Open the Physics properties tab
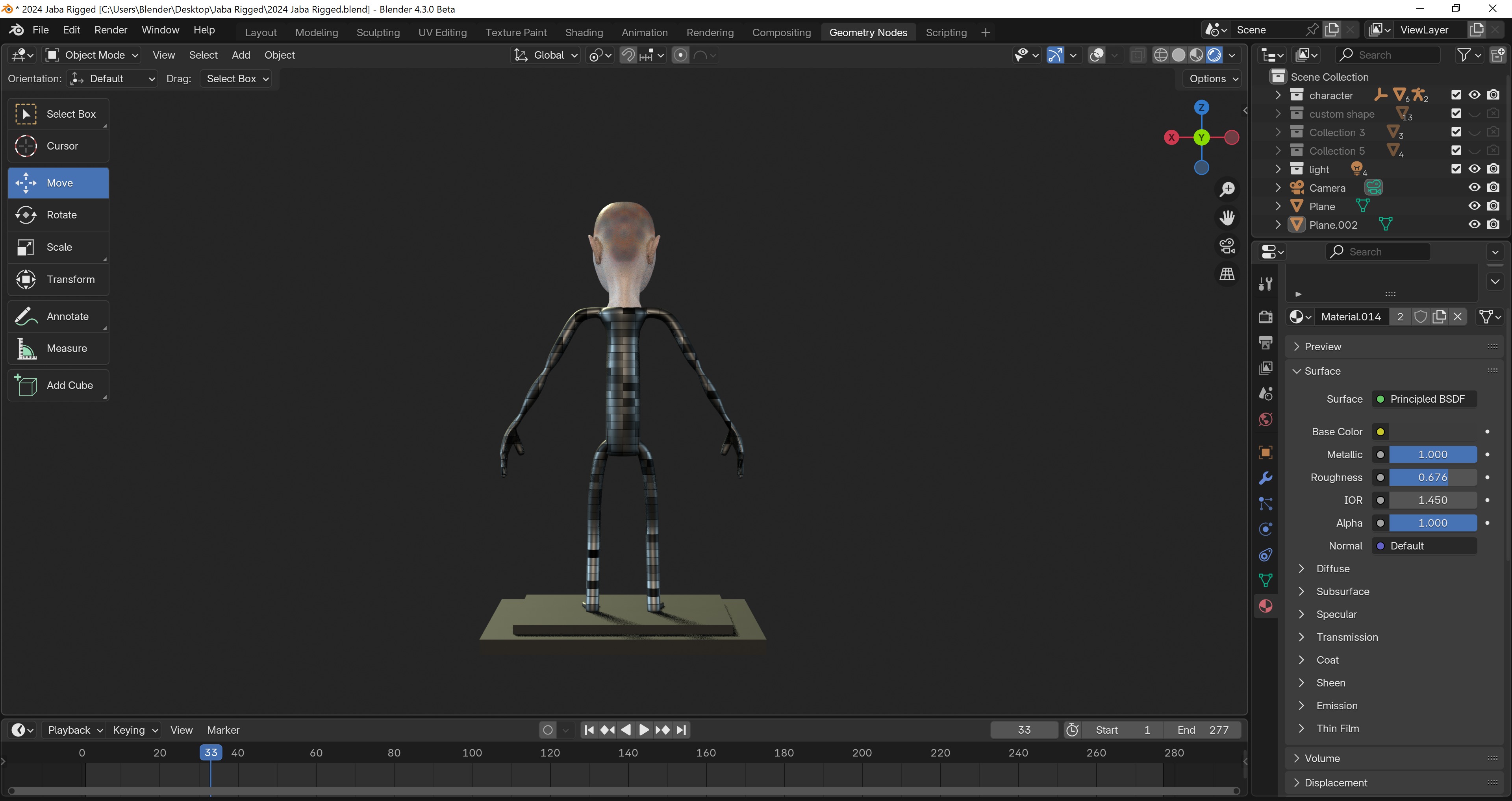Image resolution: width=1512 pixels, height=801 pixels. click(1266, 529)
